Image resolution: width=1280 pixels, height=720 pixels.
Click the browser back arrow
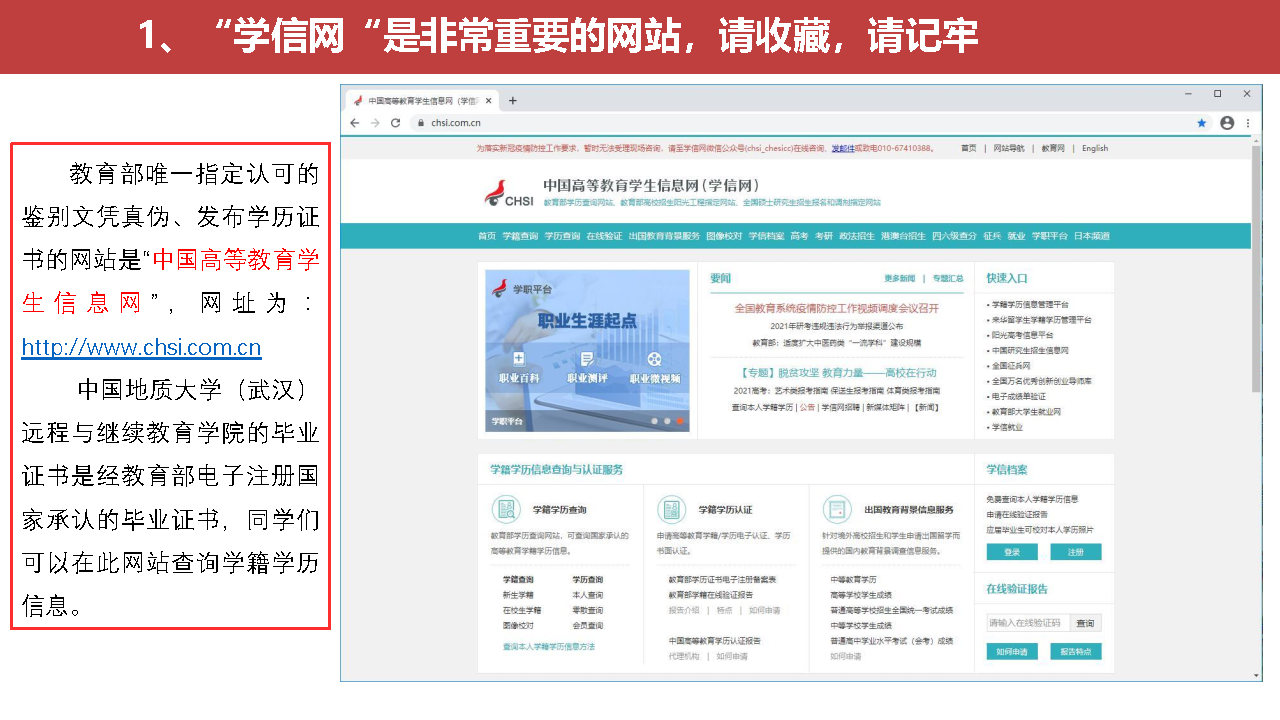tap(354, 123)
